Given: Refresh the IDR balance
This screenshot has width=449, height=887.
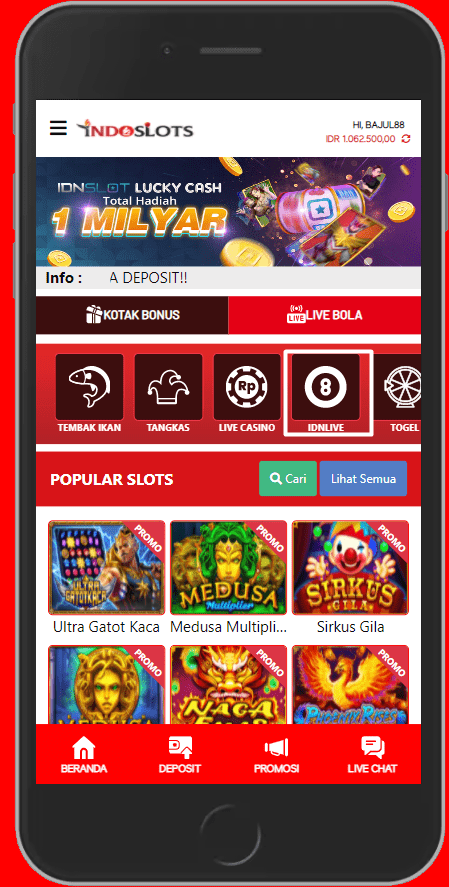Looking at the screenshot, I should click(406, 139).
